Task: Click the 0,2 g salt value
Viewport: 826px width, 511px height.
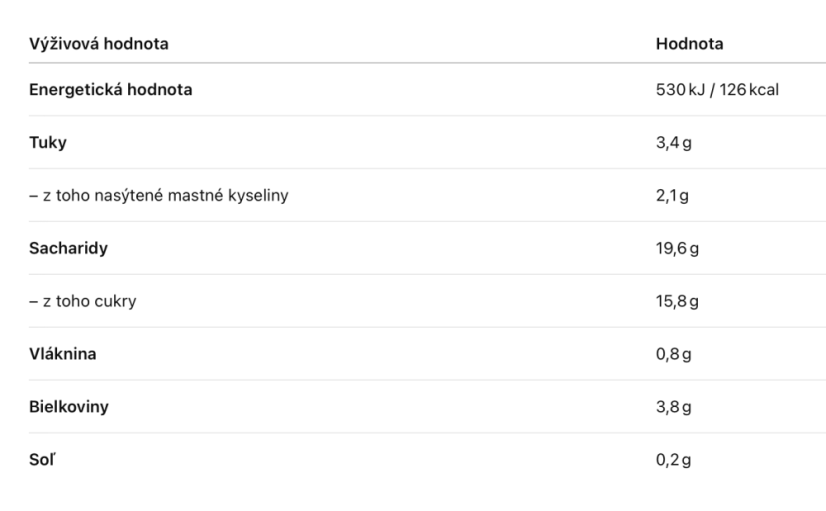Action: coord(674,460)
